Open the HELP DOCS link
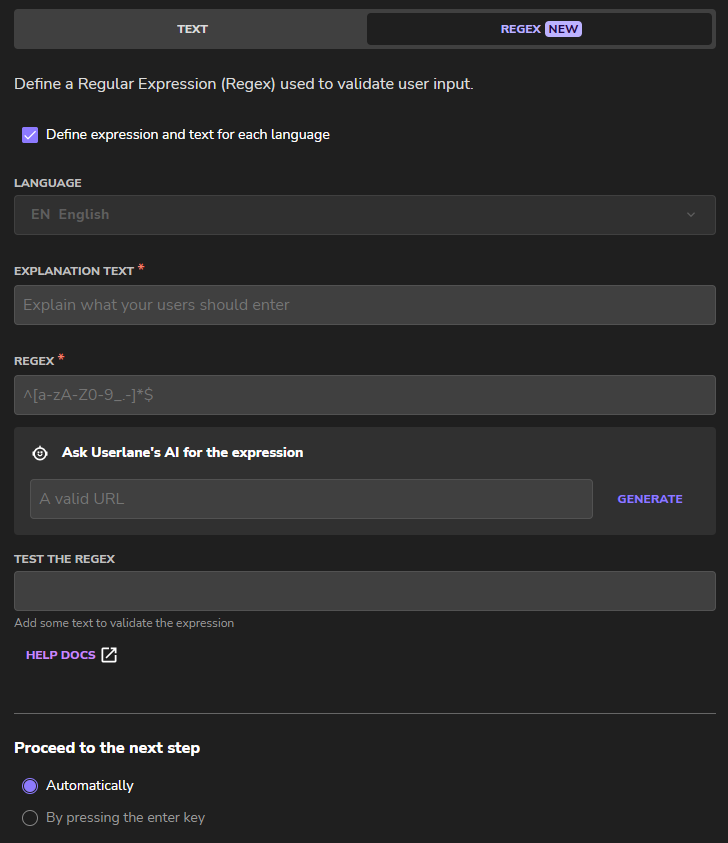Image resolution: width=728 pixels, height=843 pixels. [61, 655]
